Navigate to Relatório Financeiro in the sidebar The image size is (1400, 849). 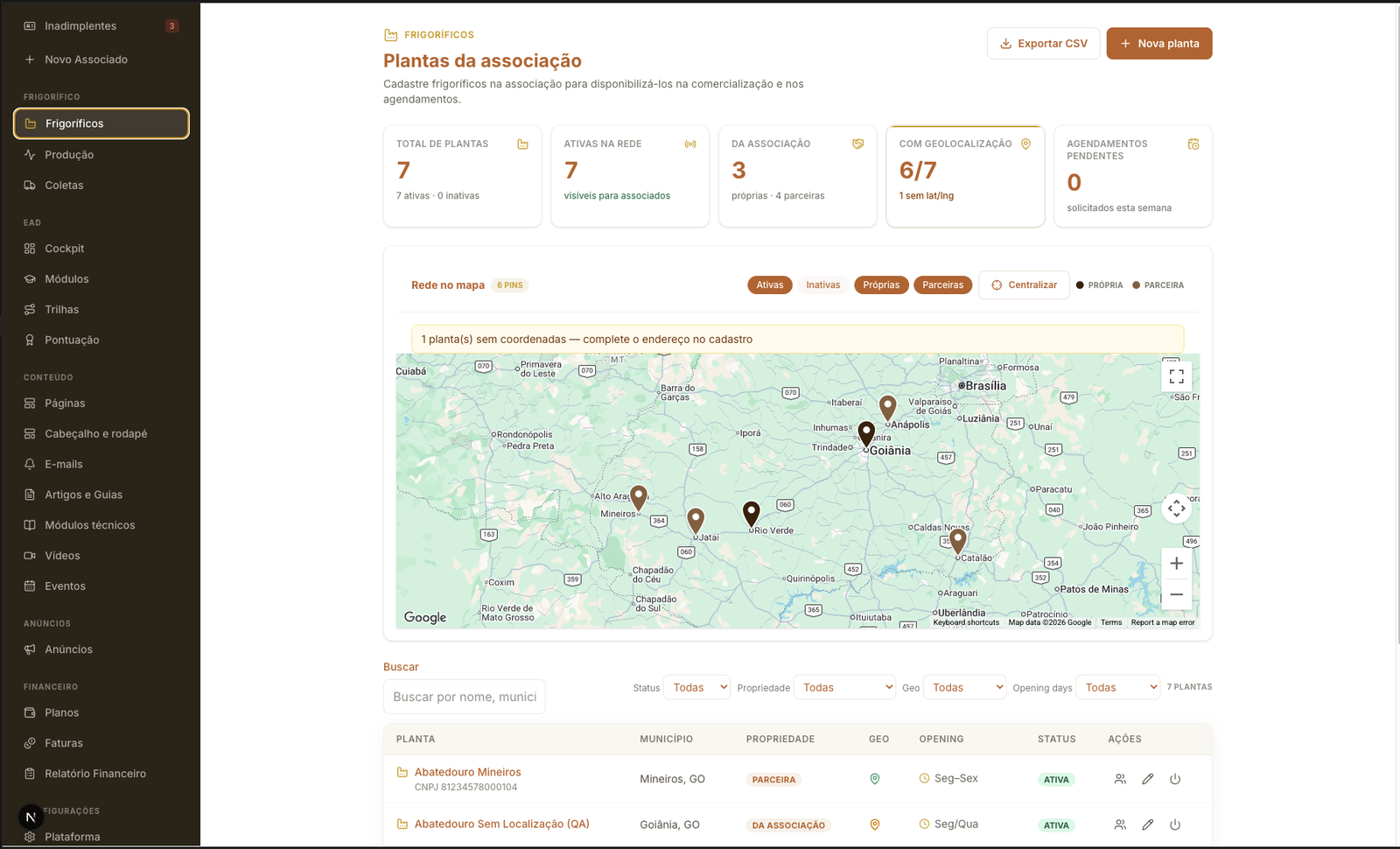tap(101, 774)
